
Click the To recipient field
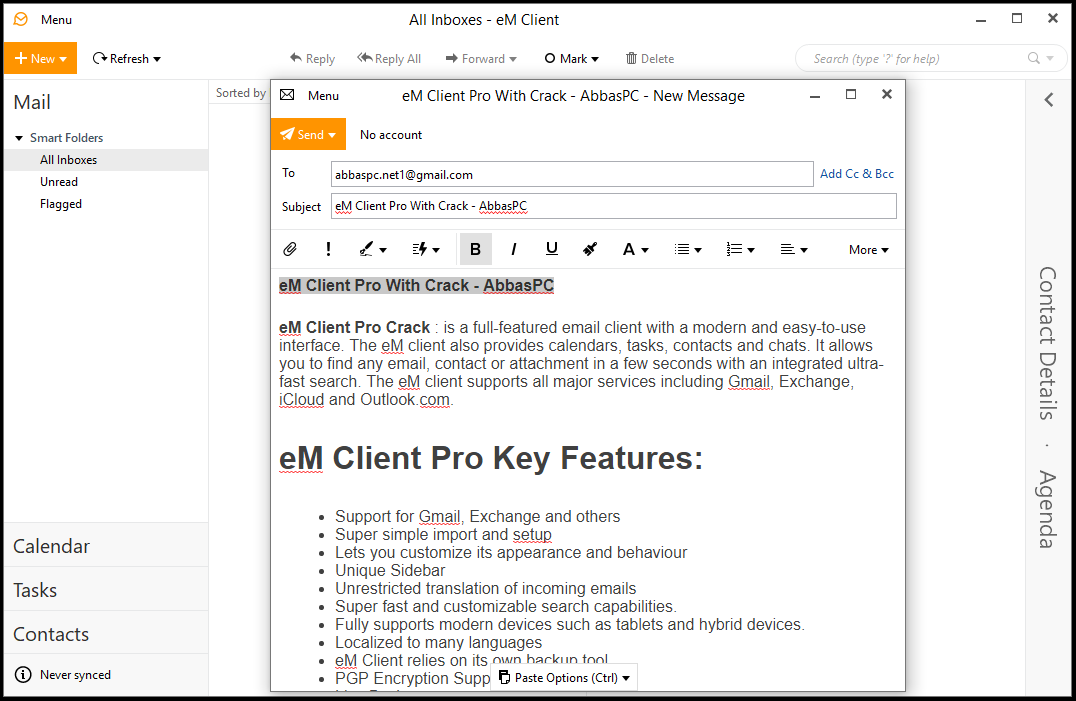pos(572,174)
